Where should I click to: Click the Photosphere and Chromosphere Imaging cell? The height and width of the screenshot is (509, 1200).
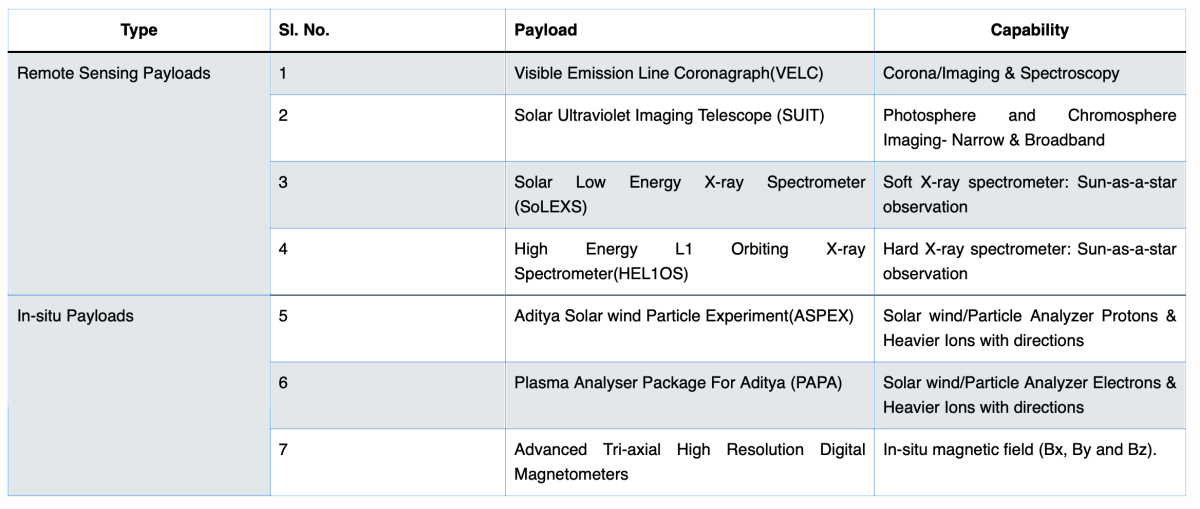(1029, 127)
